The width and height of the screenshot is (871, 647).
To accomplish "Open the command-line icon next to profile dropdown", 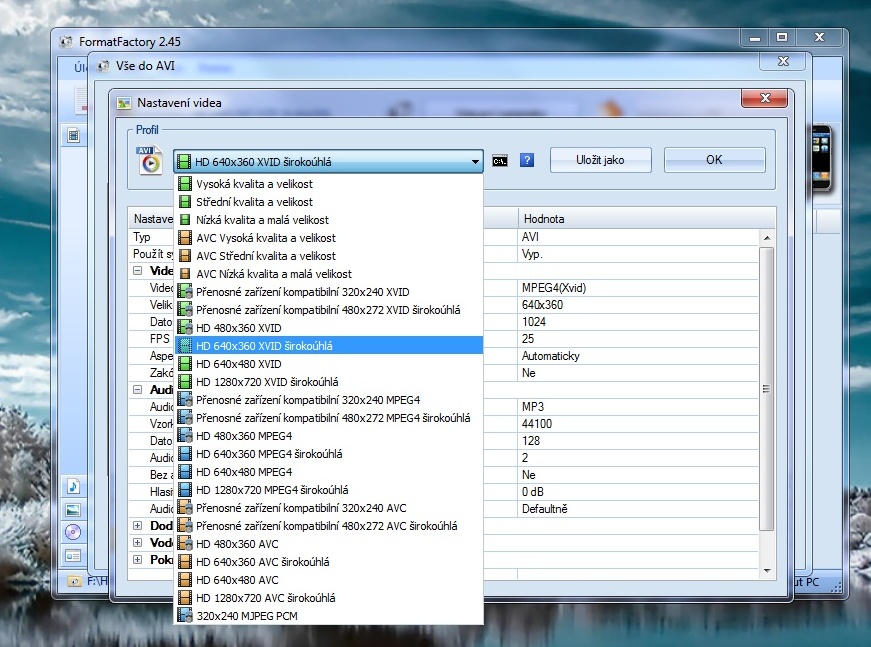I will [500, 160].
